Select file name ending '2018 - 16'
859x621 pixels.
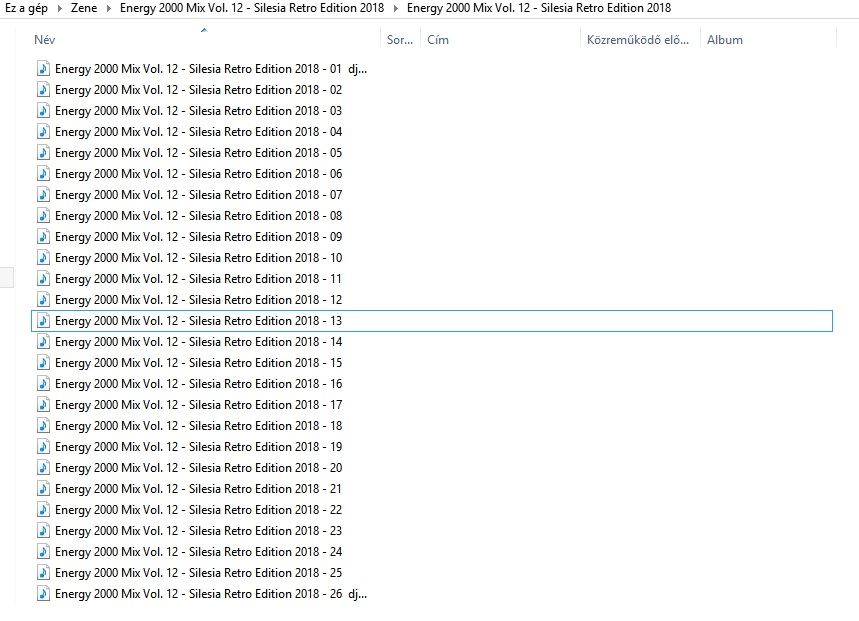coord(198,383)
